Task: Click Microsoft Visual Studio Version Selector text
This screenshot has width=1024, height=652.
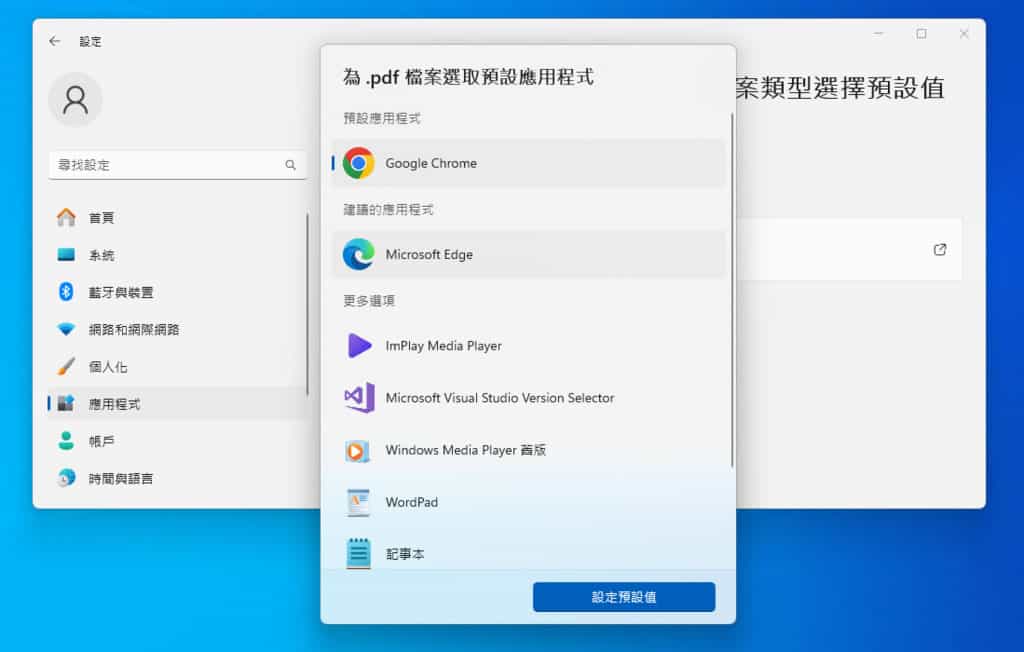Action: [500, 398]
